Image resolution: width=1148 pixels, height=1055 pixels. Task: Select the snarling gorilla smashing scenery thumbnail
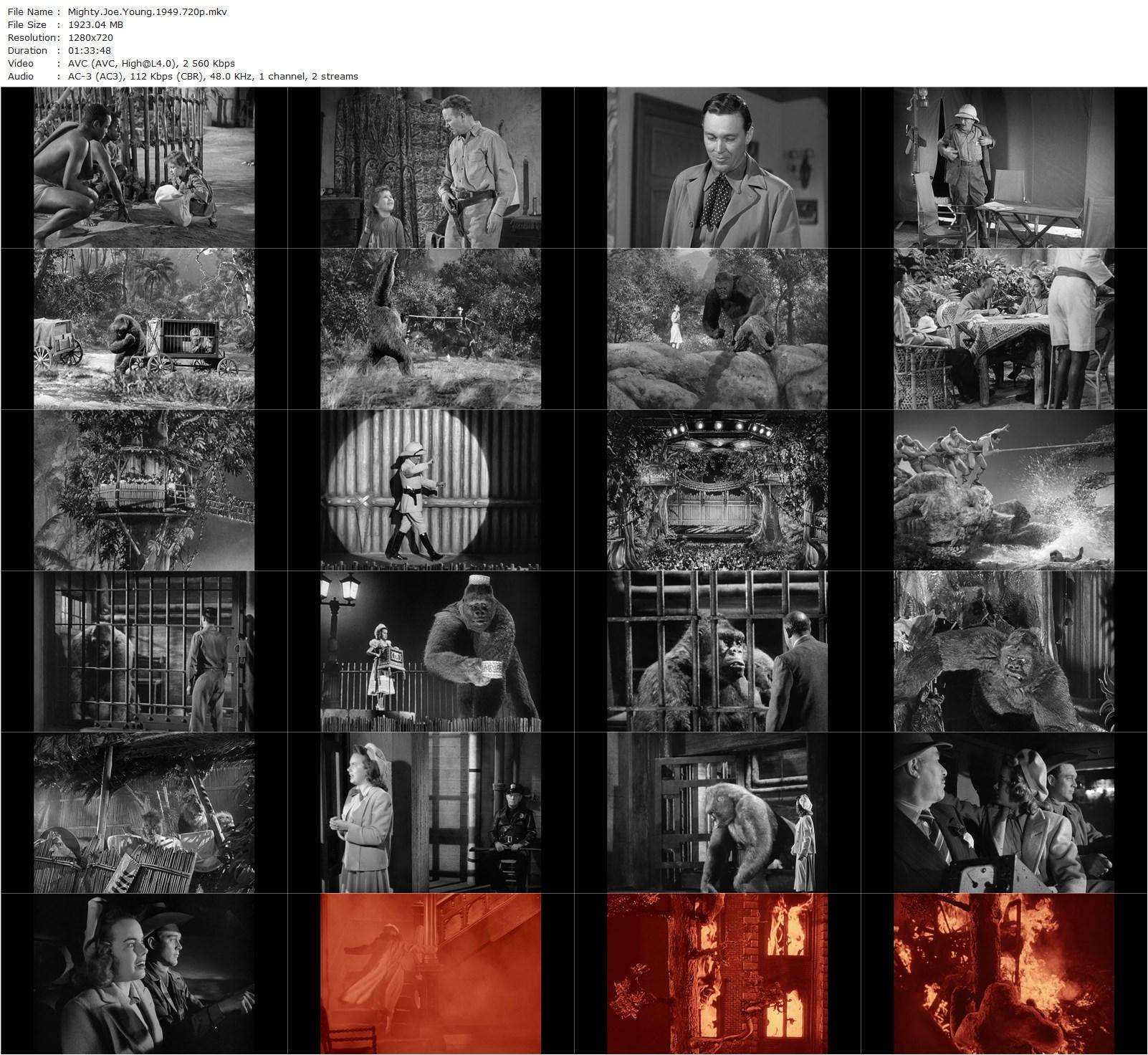click(1004, 651)
